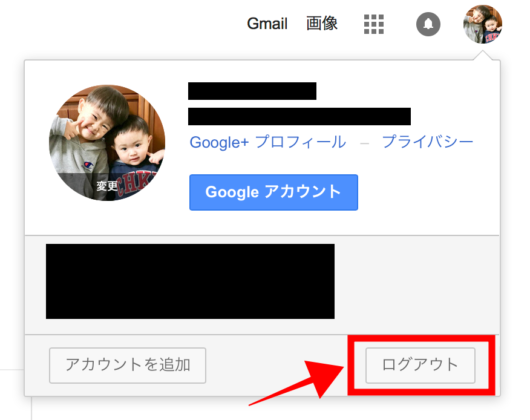Click the アカウントを追加 button

(x=127, y=365)
